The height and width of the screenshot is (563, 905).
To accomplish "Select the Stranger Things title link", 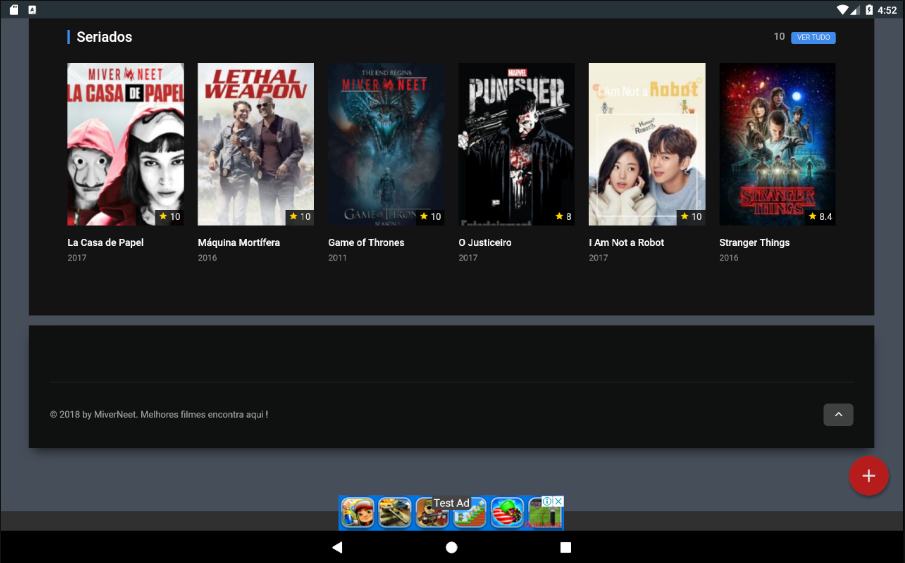I will coord(754,243).
